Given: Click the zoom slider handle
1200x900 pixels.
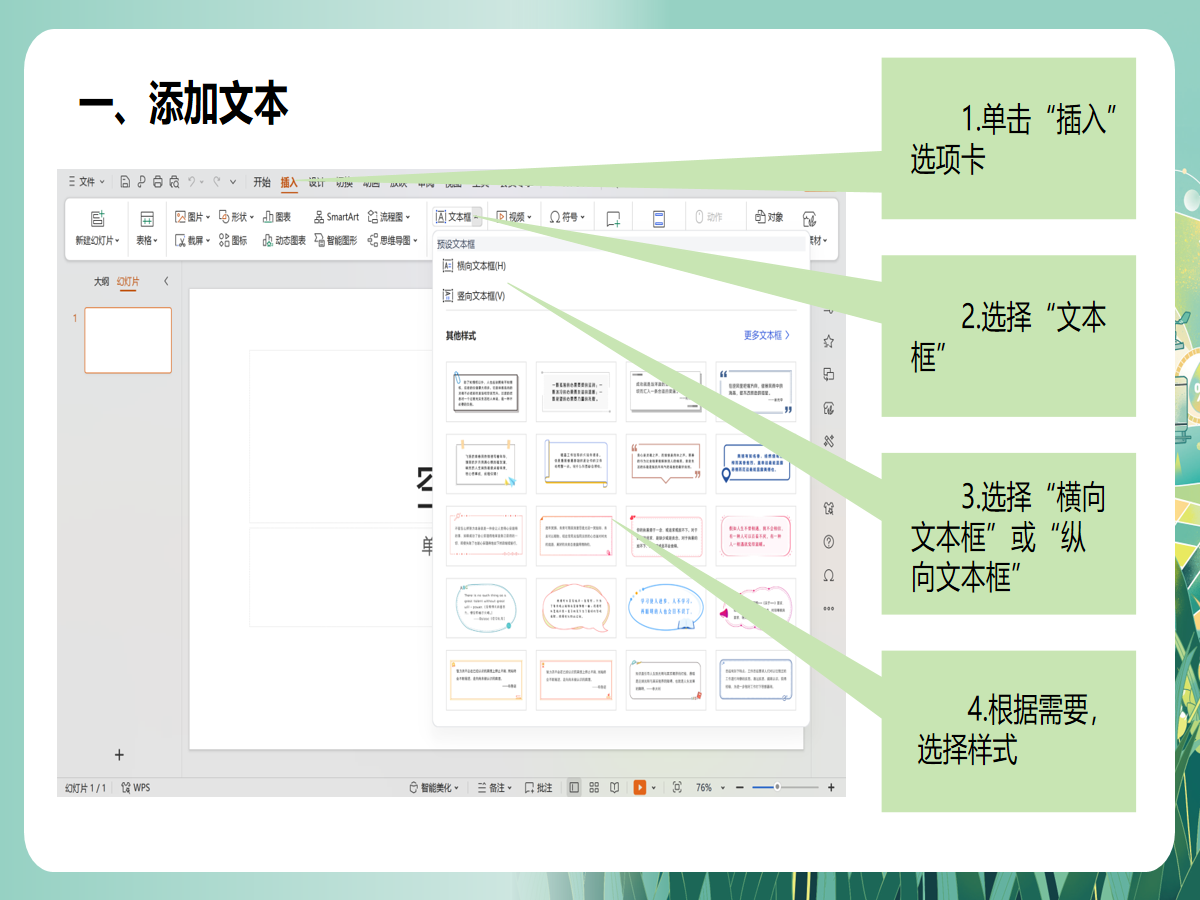Looking at the screenshot, I should point(777,788).
